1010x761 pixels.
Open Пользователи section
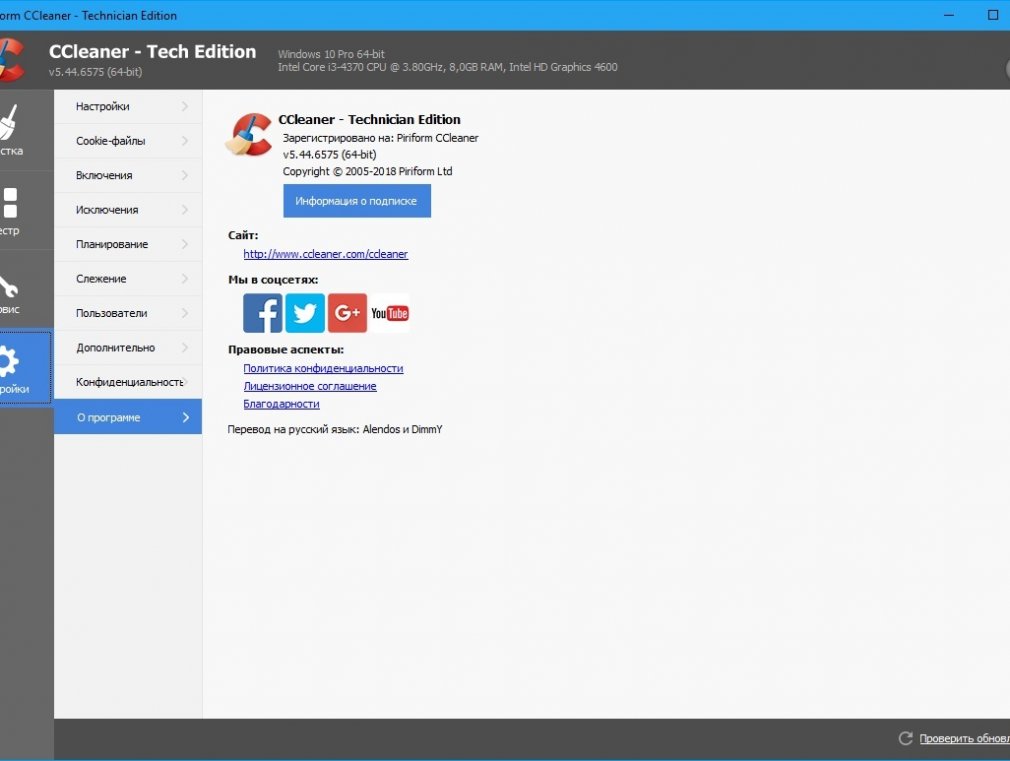(x=128, y=313)
